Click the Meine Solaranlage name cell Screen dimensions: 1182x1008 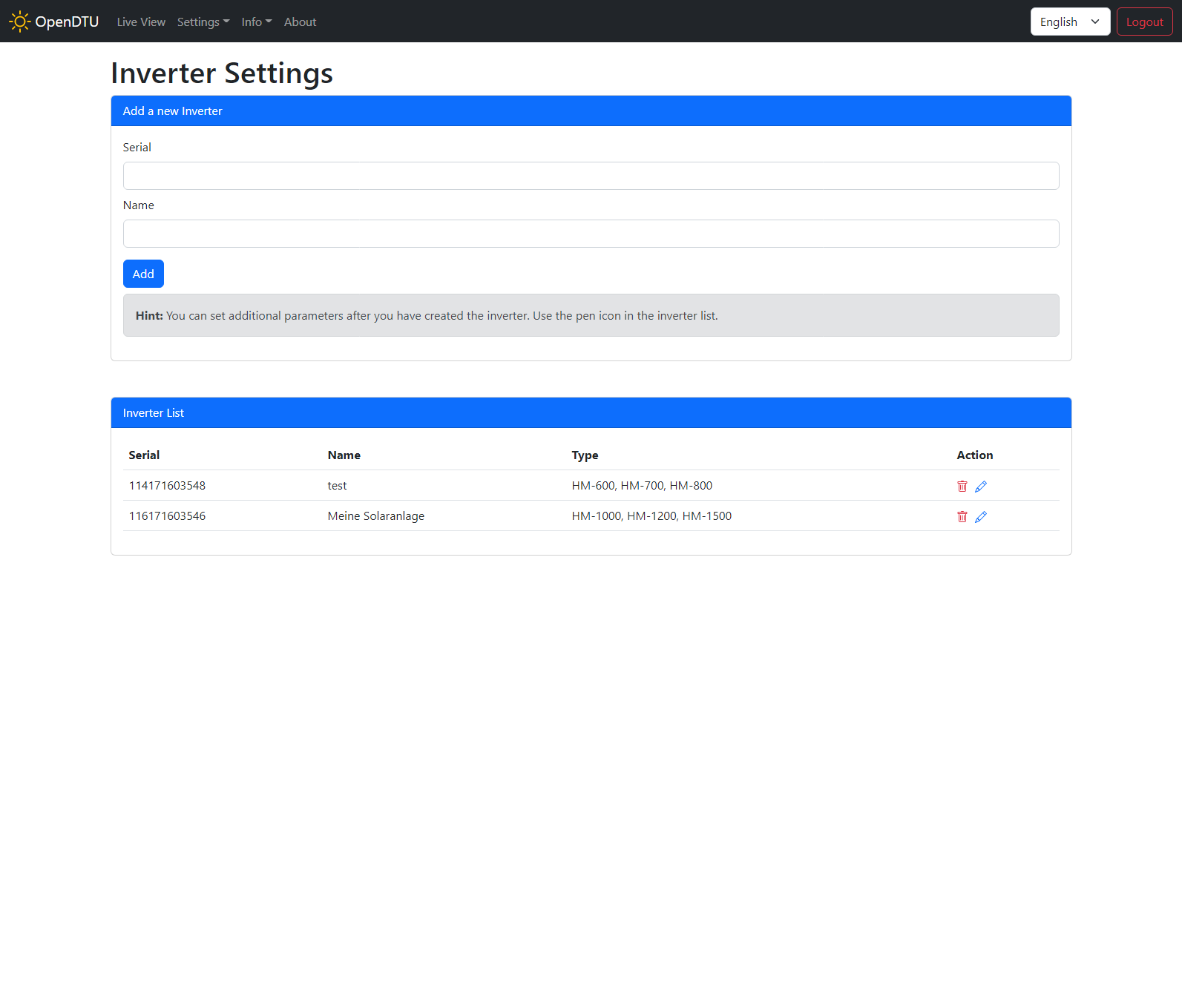tap(376, 516)
